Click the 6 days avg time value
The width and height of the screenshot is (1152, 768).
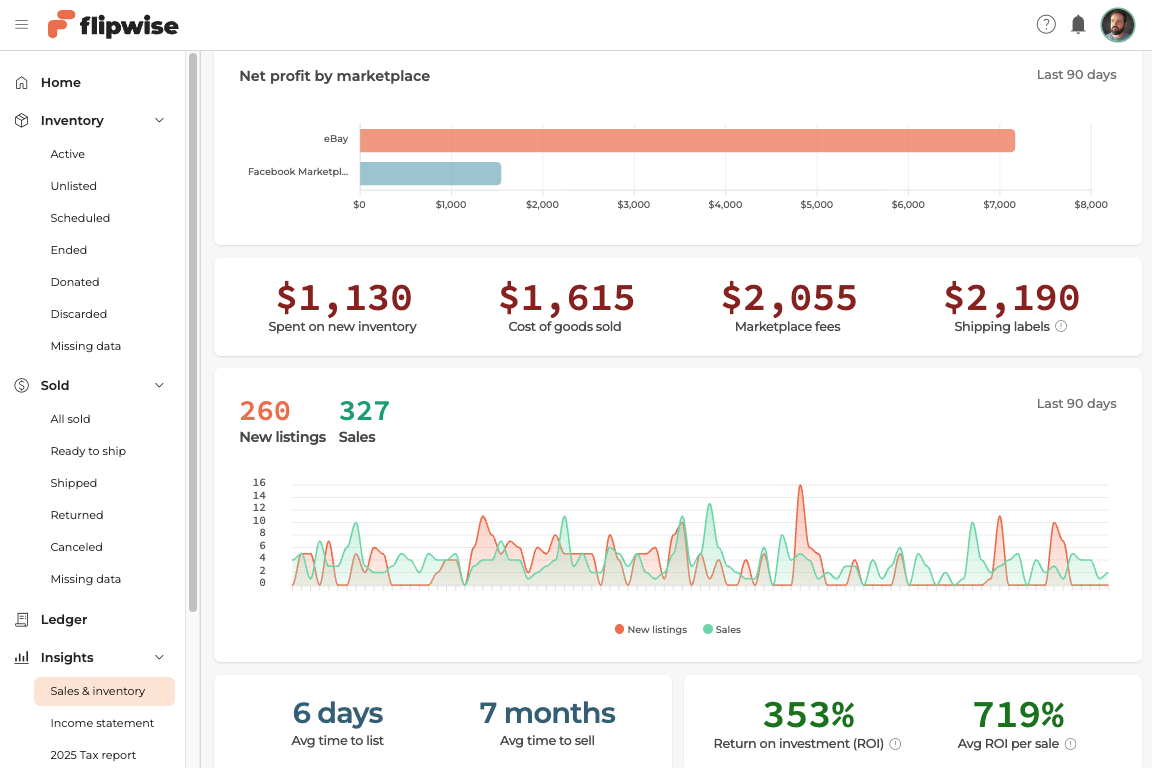tap(337, 713)
